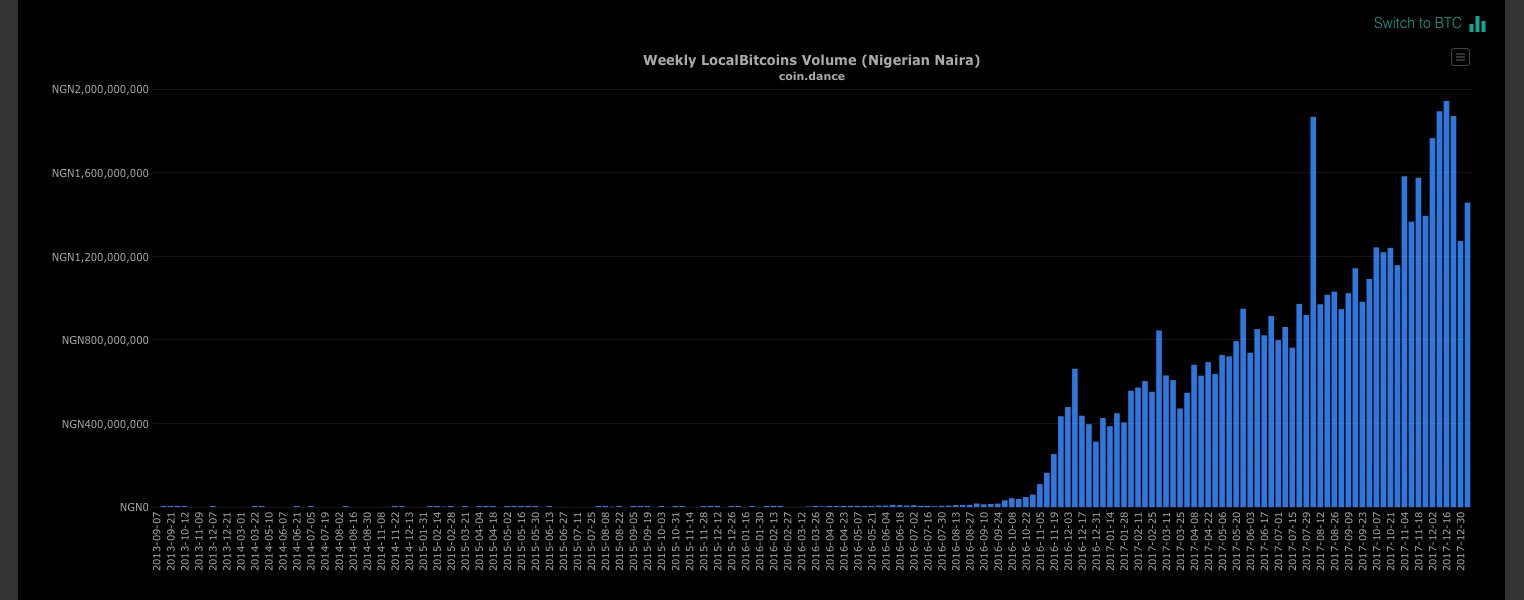Select the 2016-11-05 date label
Screen dimensions: 1524x600
point(1040,540)
